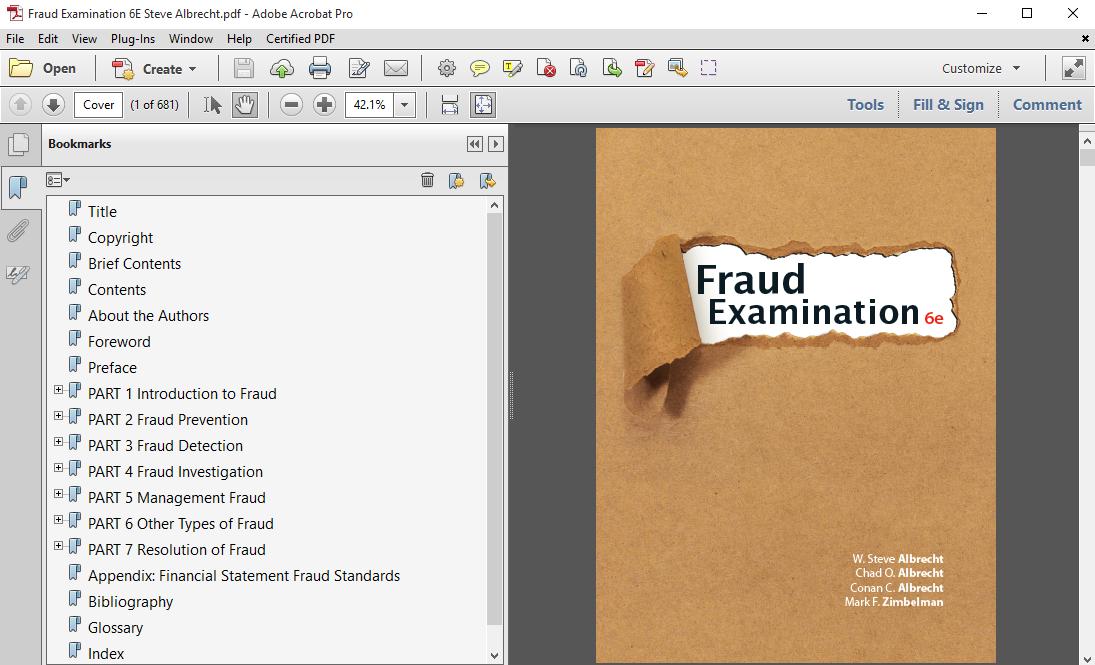Fit one full page icon
The height and width of the screenshot is (665, 1095).
coord(483,105)
